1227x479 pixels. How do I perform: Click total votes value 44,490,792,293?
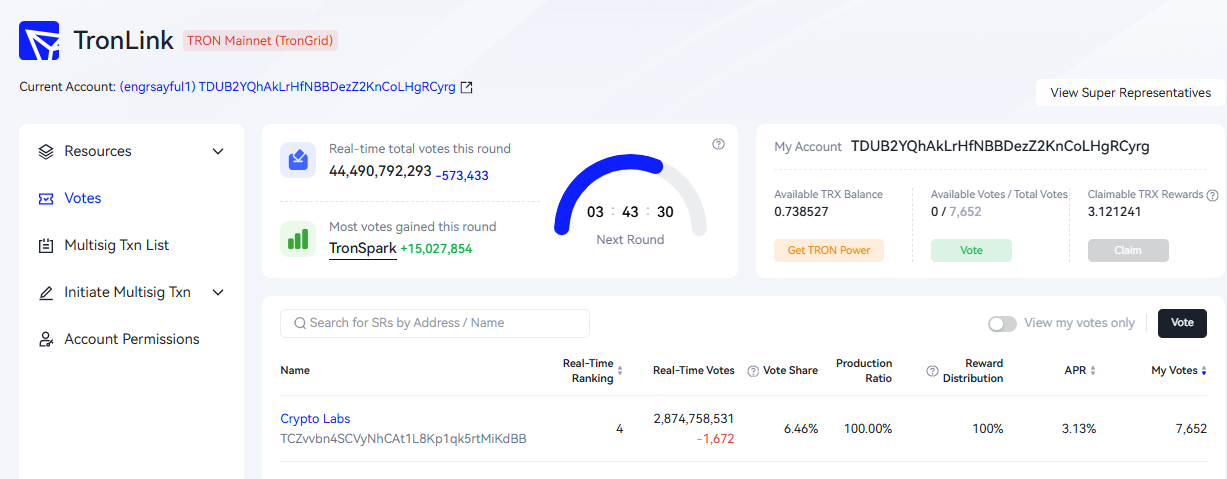[x=380, y=171]
